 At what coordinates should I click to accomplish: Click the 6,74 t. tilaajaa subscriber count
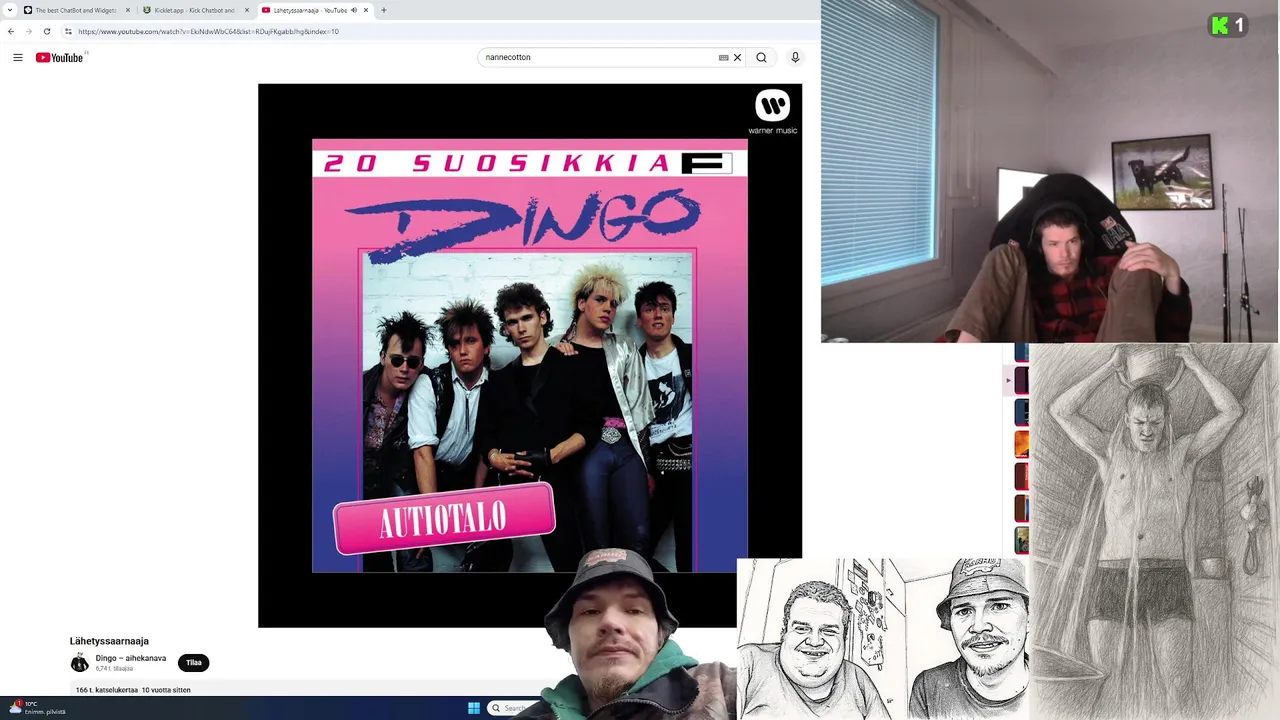[114, 668]
